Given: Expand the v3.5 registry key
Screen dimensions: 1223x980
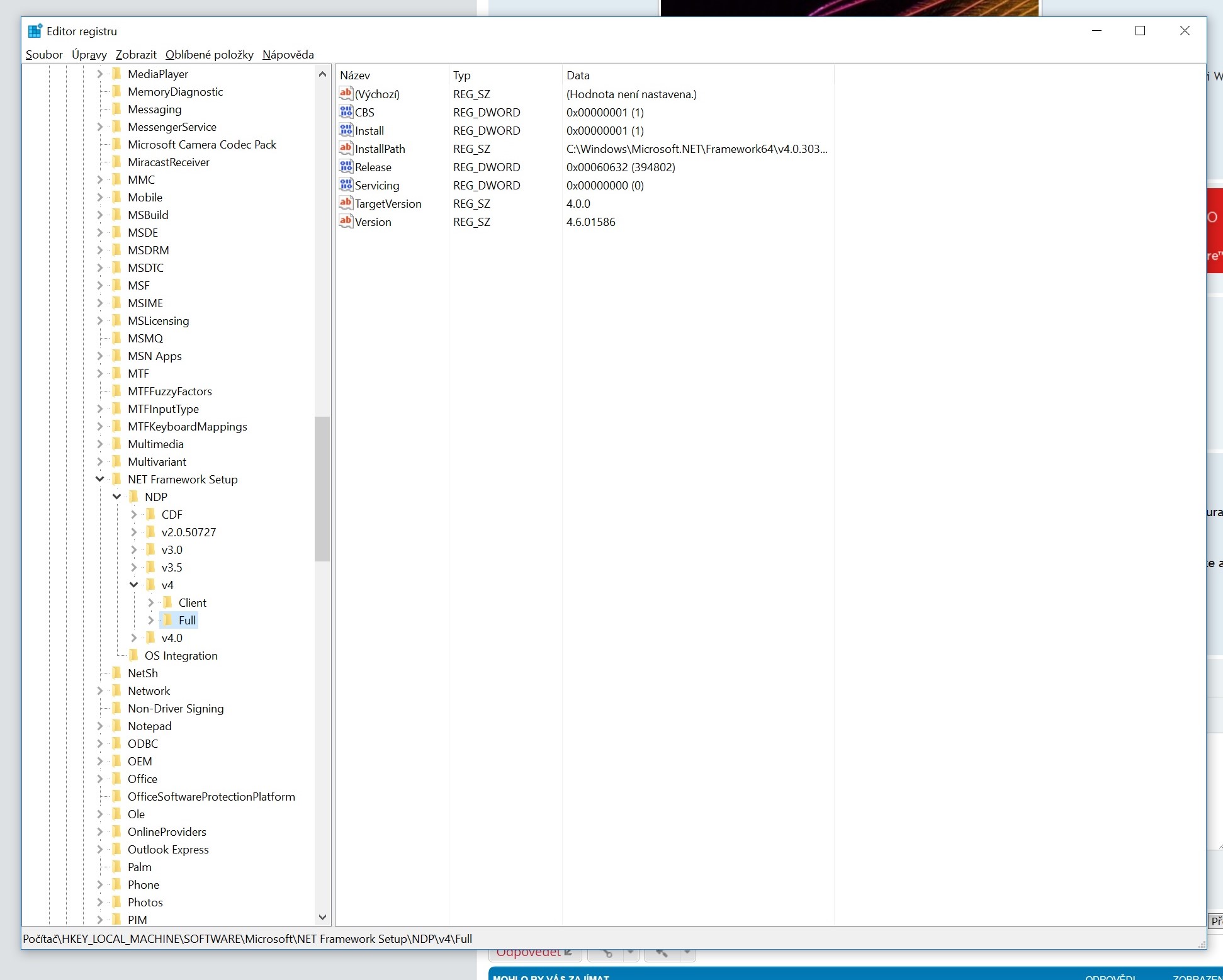Looking at the screenshot, I should click(133, 567).
